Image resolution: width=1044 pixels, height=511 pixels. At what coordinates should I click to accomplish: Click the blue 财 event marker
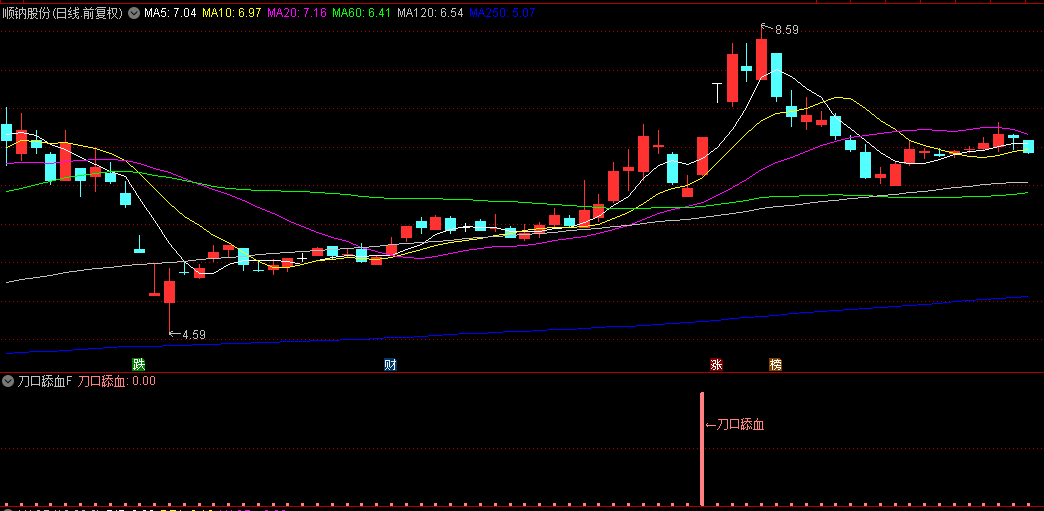[390, 364]
